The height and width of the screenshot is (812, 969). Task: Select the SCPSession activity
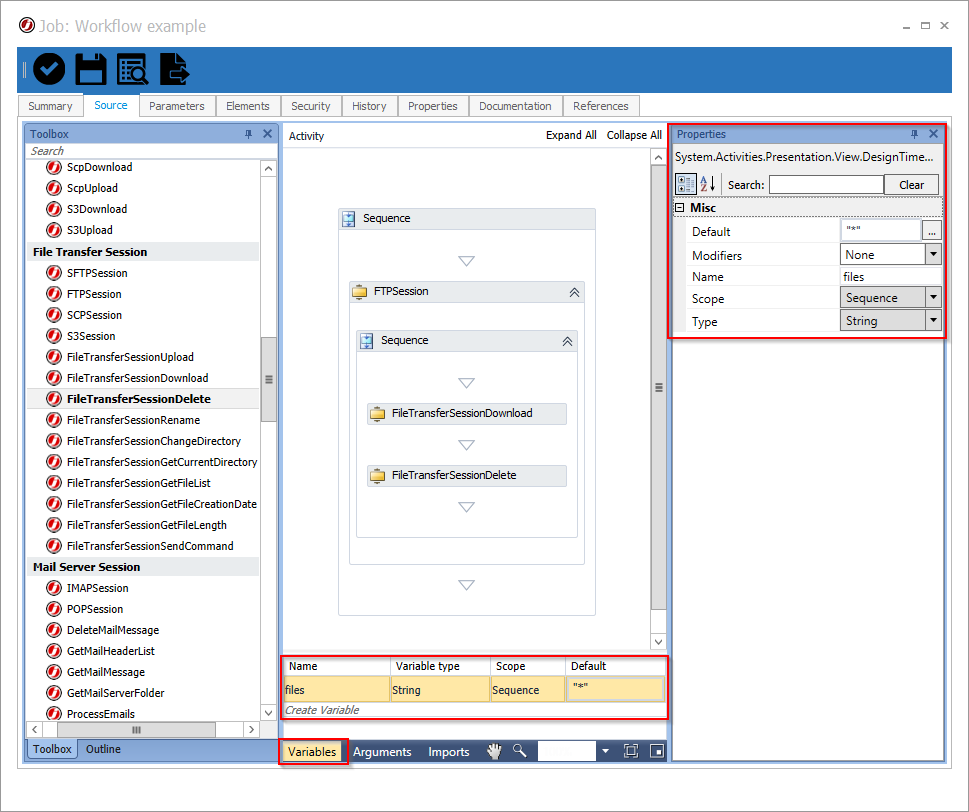(95, 315)
